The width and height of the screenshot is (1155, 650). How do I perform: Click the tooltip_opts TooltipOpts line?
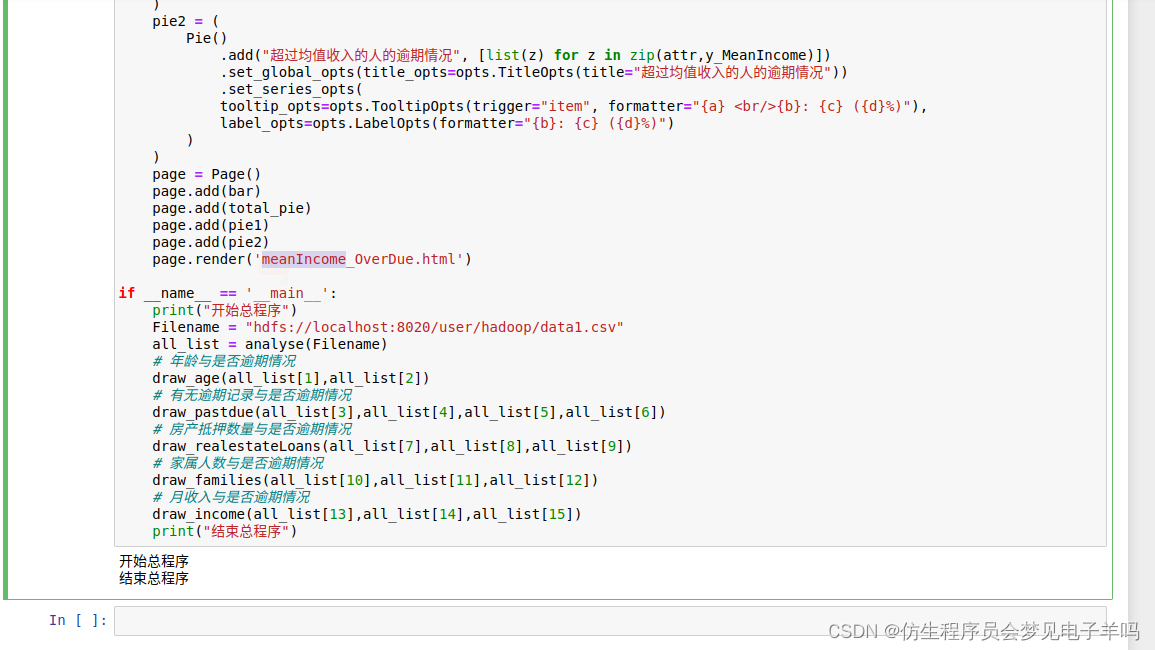[x=573, y=106]
